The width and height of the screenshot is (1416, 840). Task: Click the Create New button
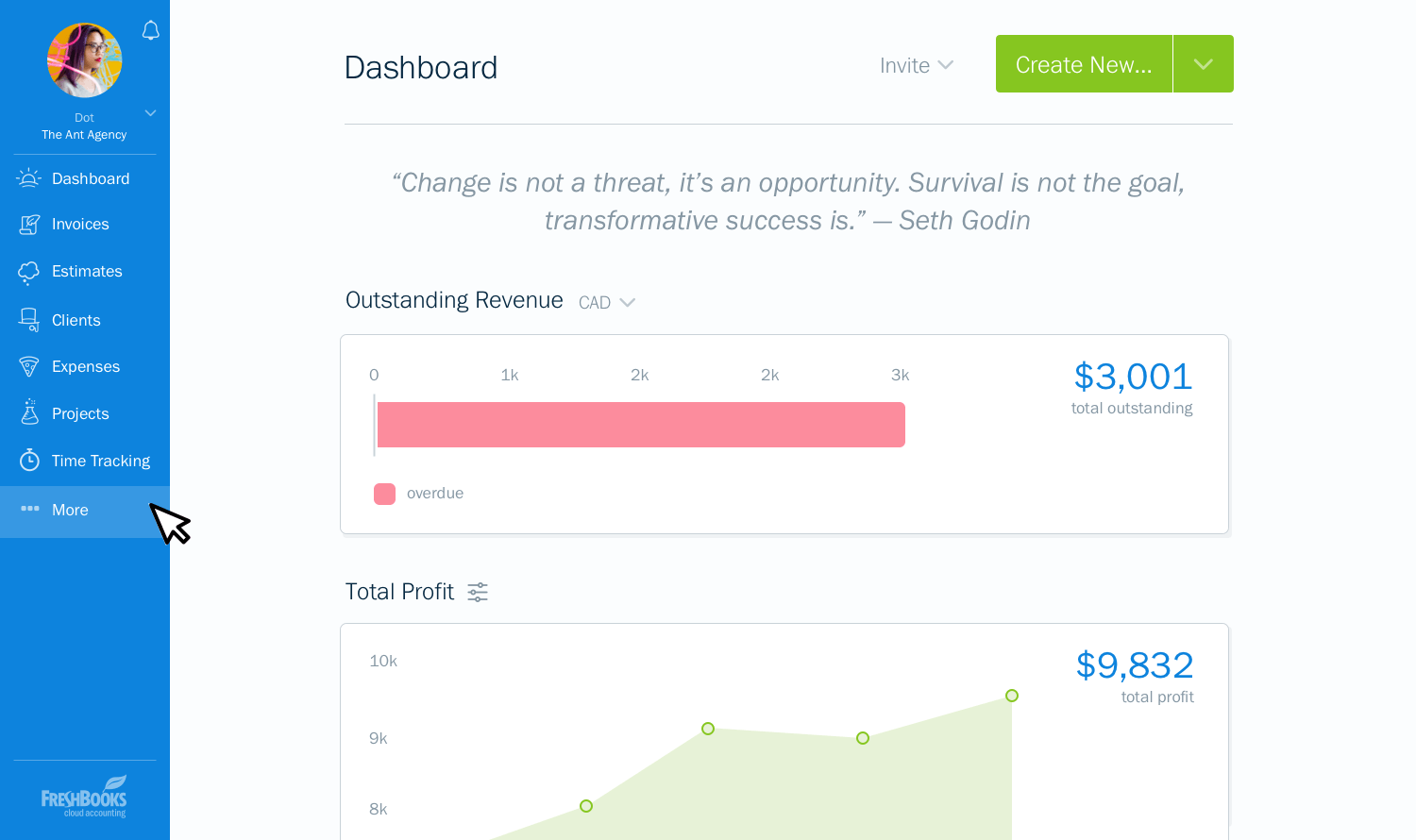pos(1083,63)
